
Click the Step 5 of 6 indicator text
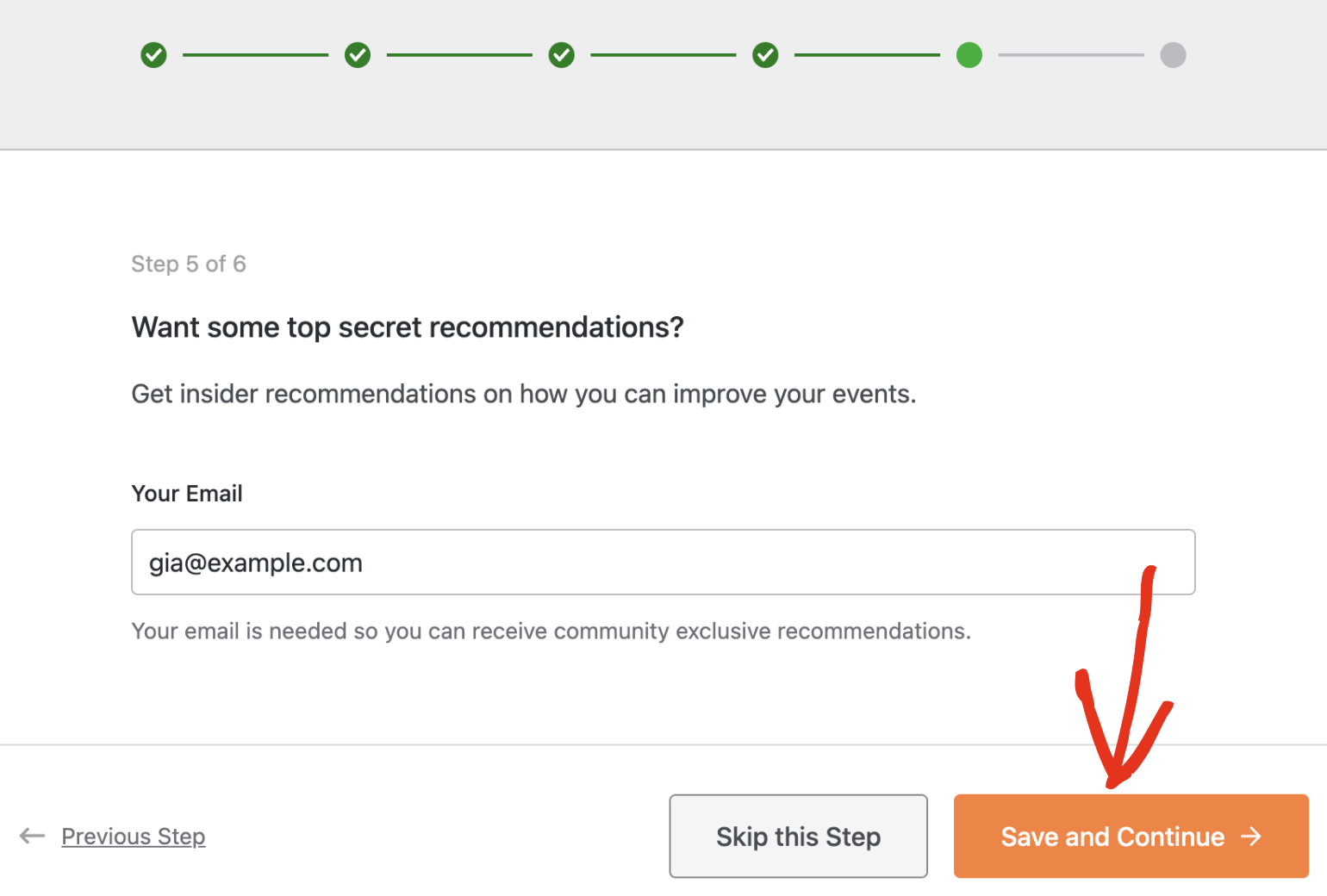click(x=189, y=264)
